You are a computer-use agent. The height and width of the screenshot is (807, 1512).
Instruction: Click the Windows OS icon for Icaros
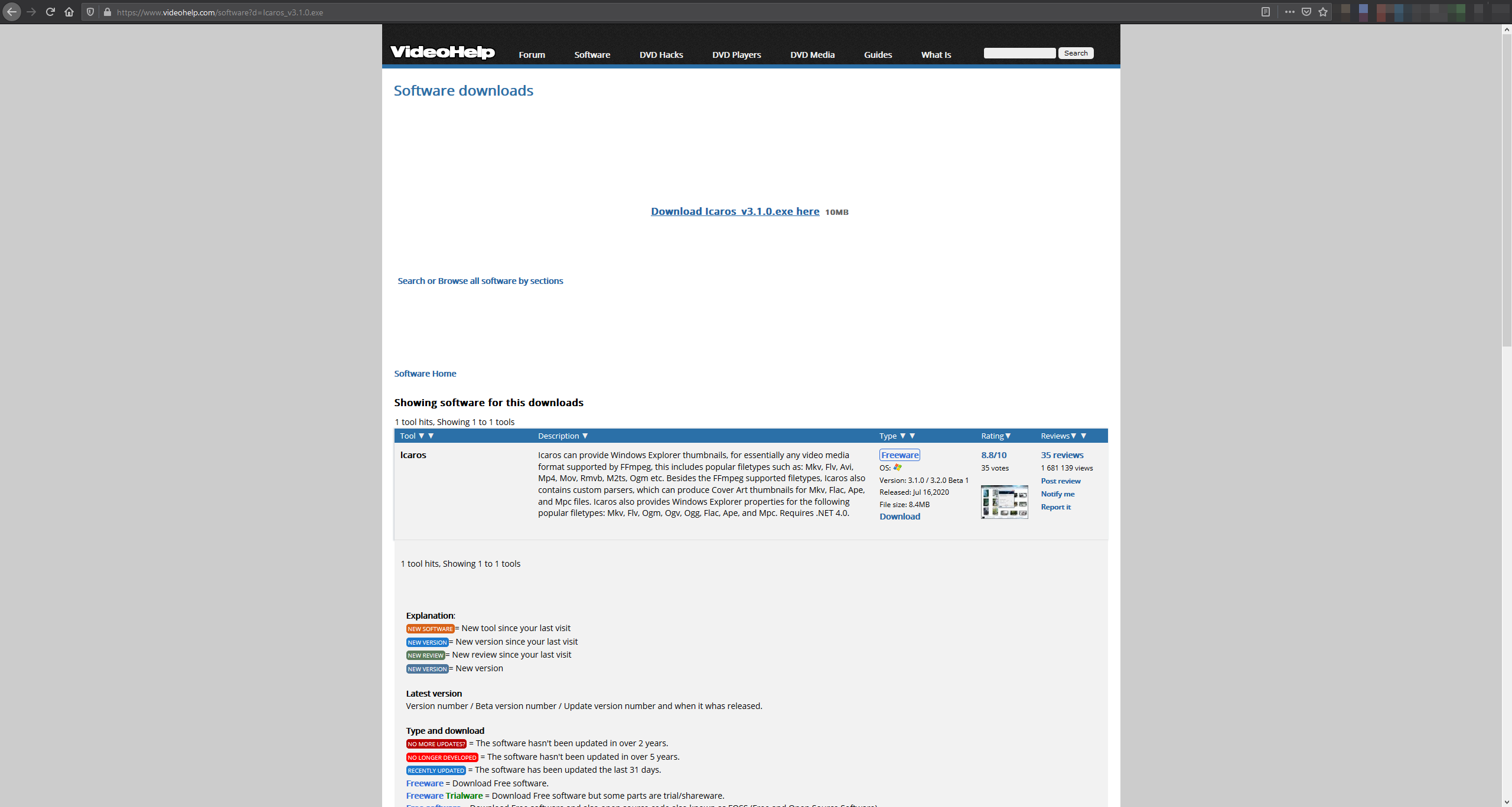(x=898, y=467)
